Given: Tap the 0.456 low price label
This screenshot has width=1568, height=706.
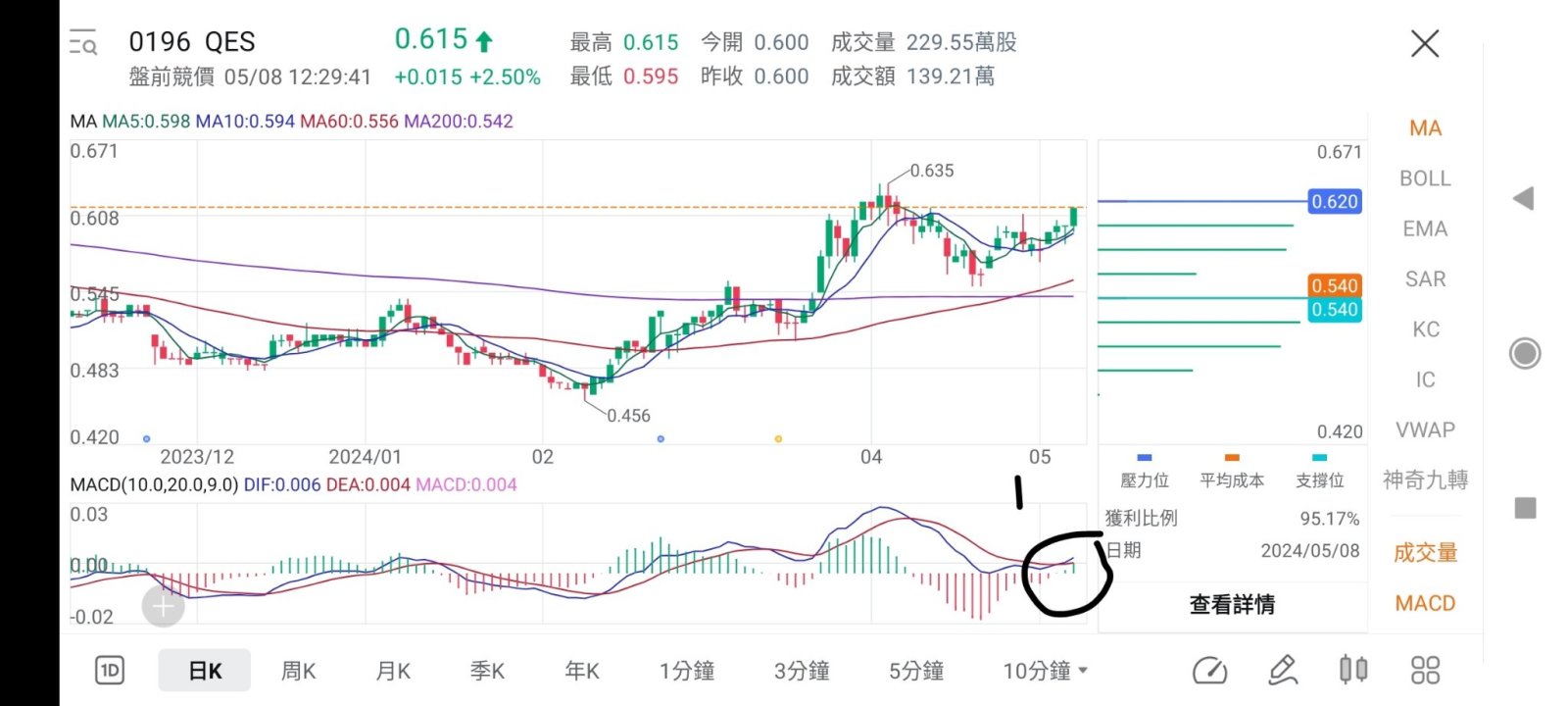Looking at the screenshot, I should tap(628, 416).
